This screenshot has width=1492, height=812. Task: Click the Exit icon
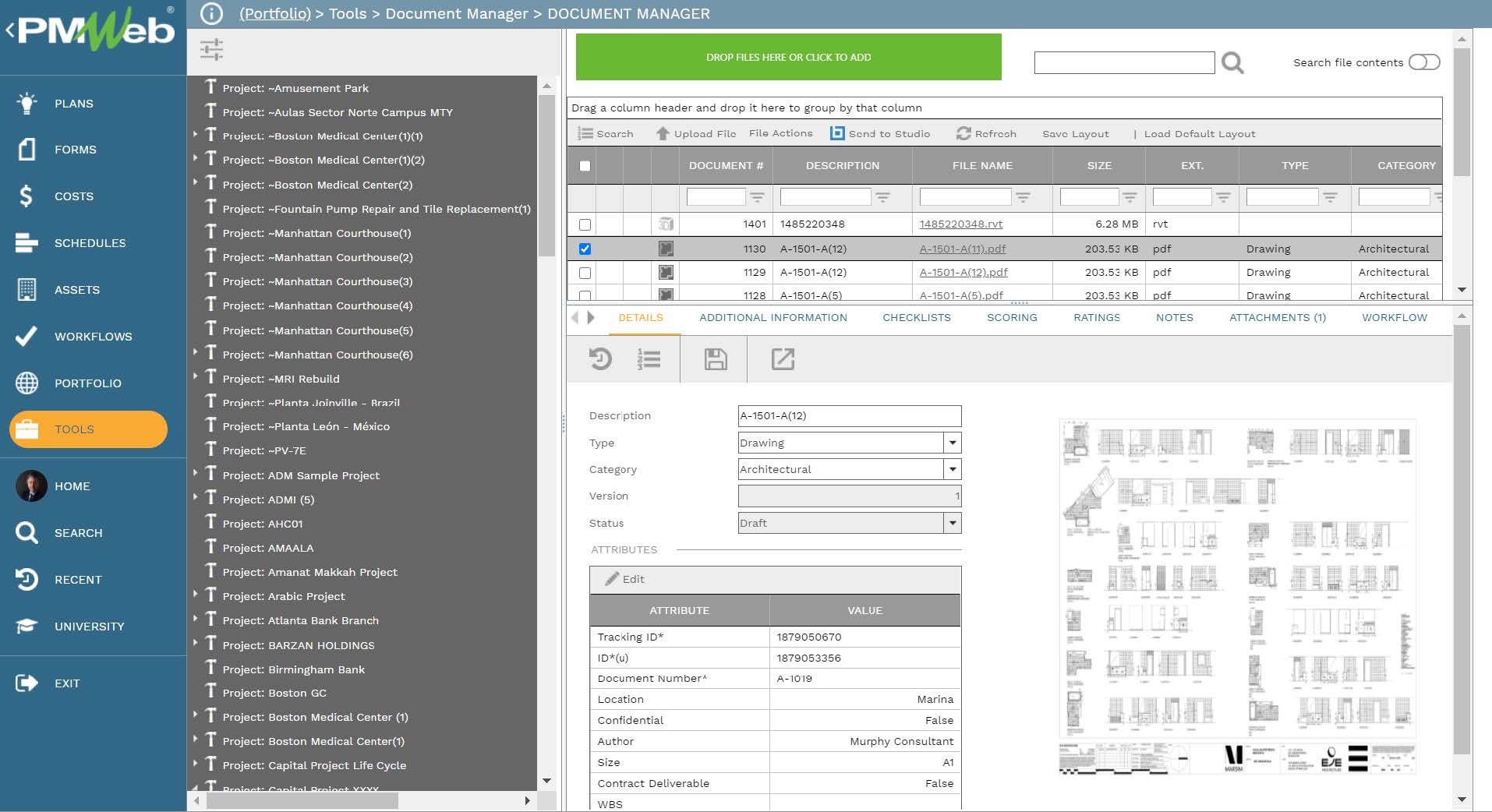coord(27,683)
